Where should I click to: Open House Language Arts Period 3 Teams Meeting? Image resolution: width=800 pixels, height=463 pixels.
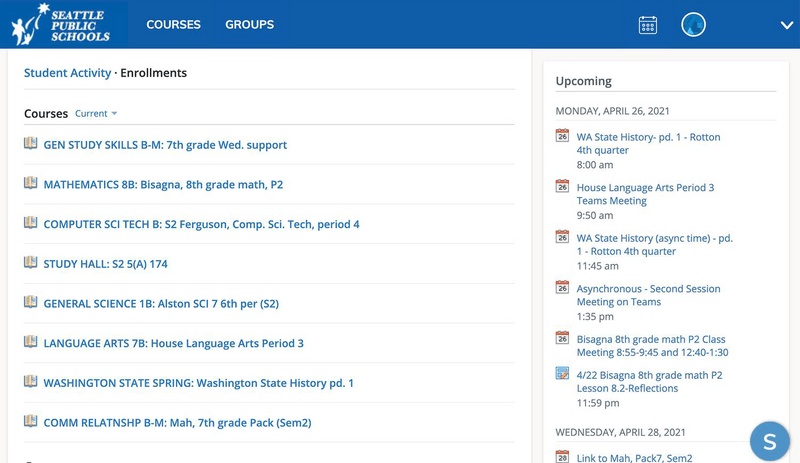(645, 194)
